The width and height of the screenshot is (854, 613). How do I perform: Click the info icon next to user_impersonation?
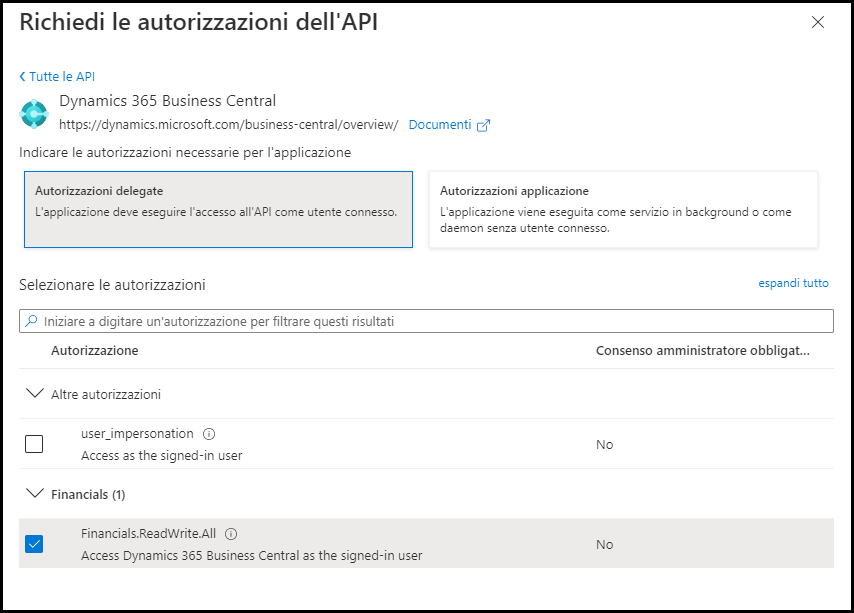209,434
